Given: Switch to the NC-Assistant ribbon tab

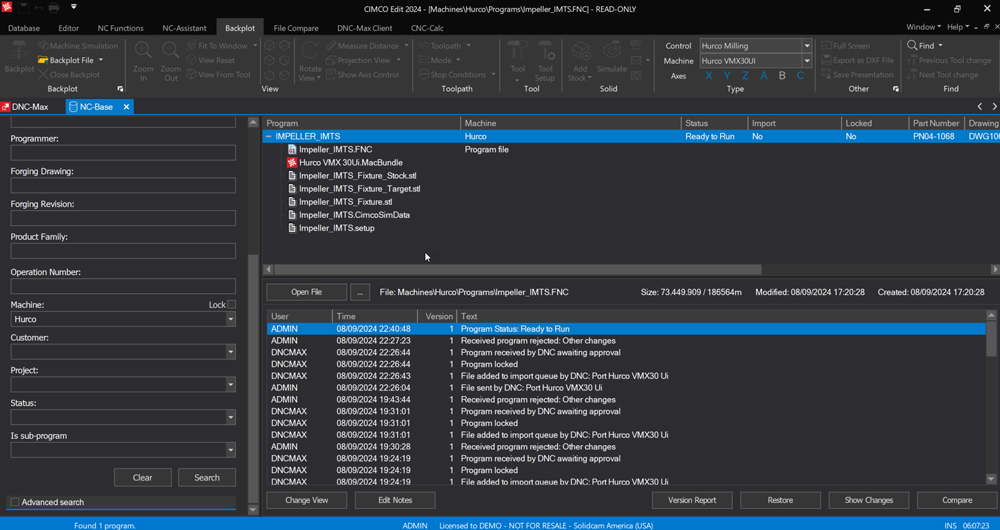Looking at the screenshot, I should 182,28.
